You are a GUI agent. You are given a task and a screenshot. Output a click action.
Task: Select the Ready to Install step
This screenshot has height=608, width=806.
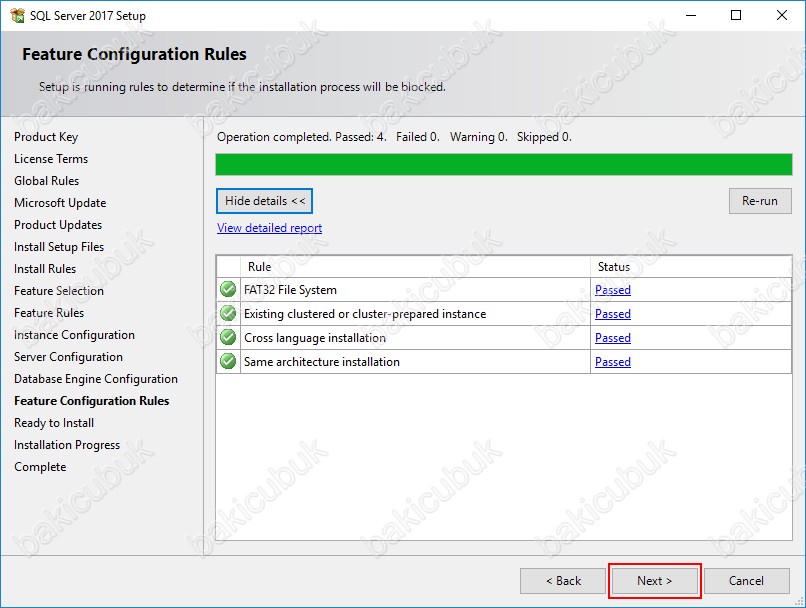54,423
